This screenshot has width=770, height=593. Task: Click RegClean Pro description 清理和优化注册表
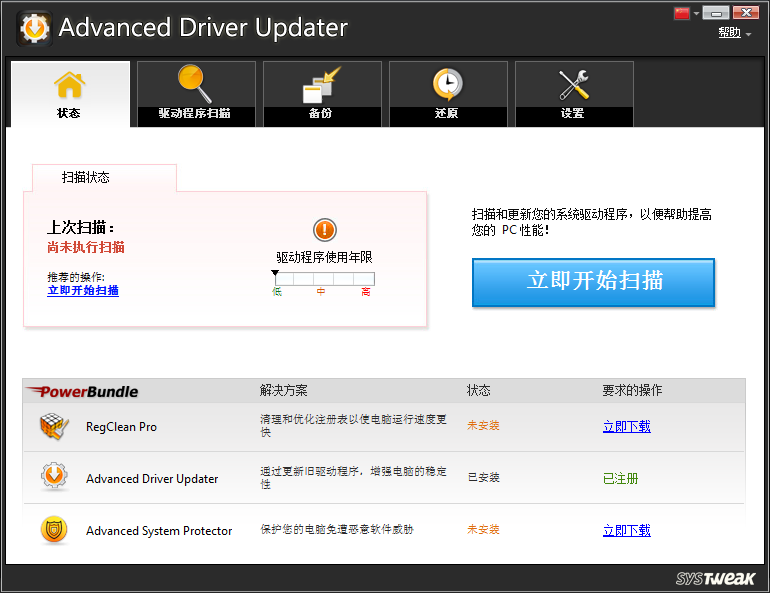353,426
